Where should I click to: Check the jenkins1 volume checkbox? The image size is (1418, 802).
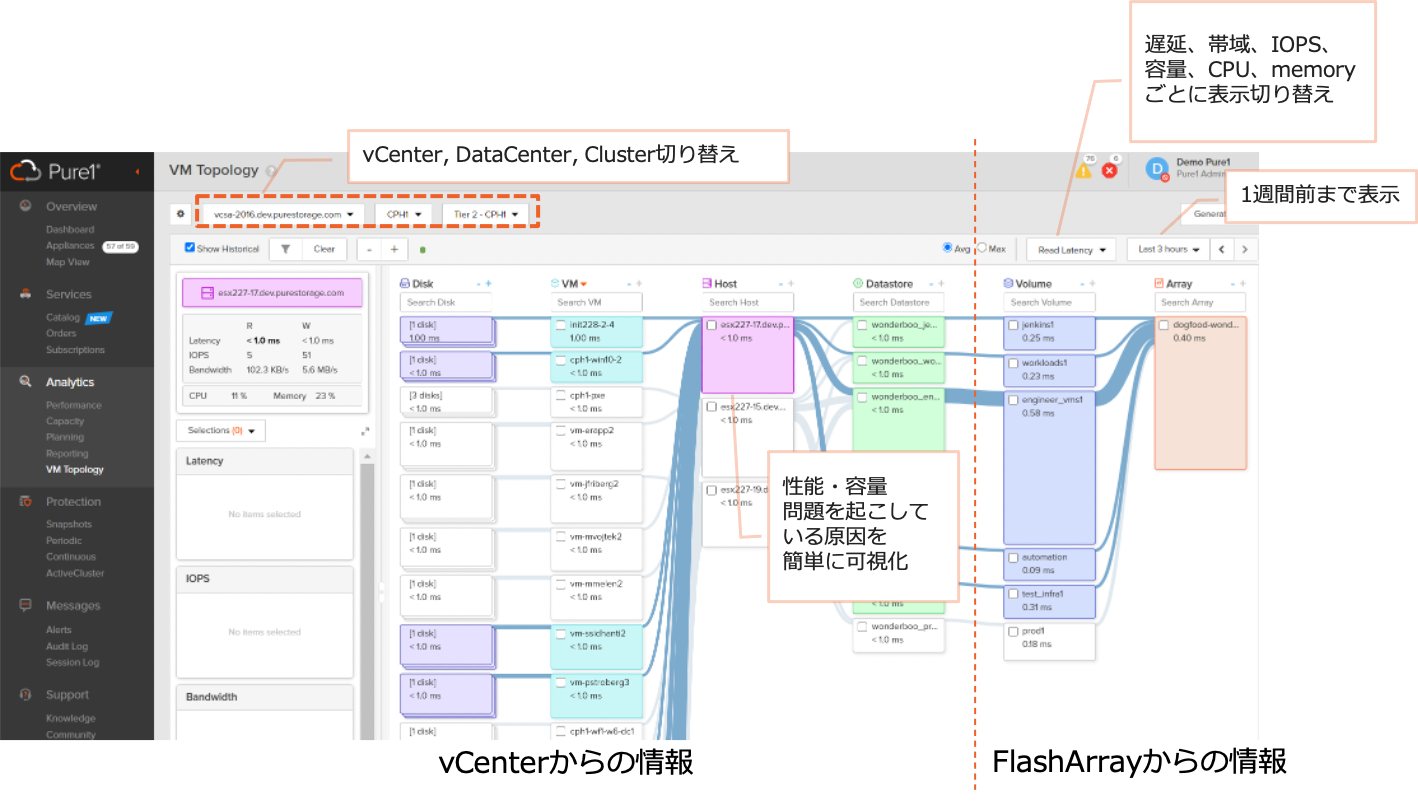(x=1013, y=325)
